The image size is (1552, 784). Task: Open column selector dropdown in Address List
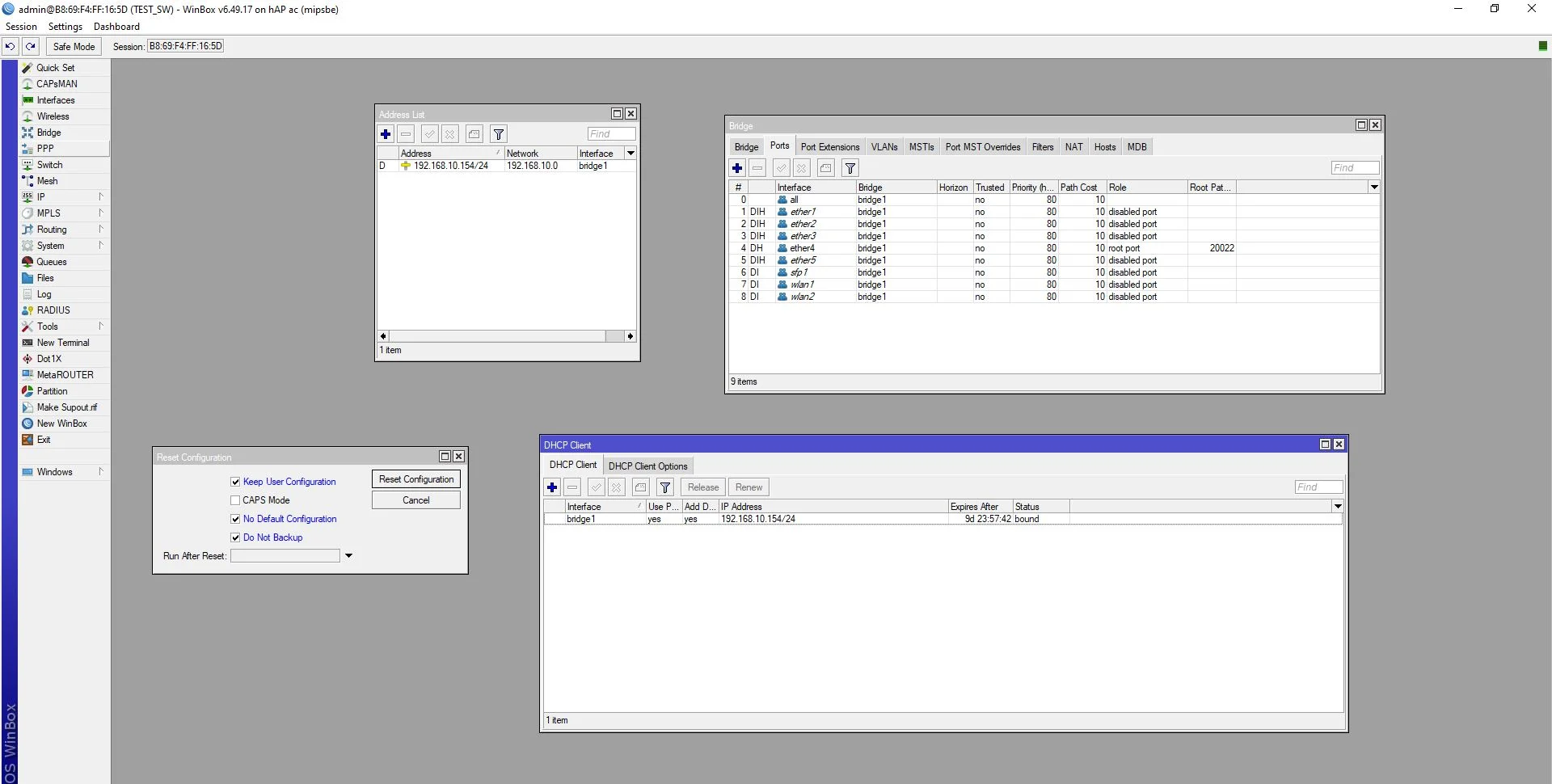630,154
